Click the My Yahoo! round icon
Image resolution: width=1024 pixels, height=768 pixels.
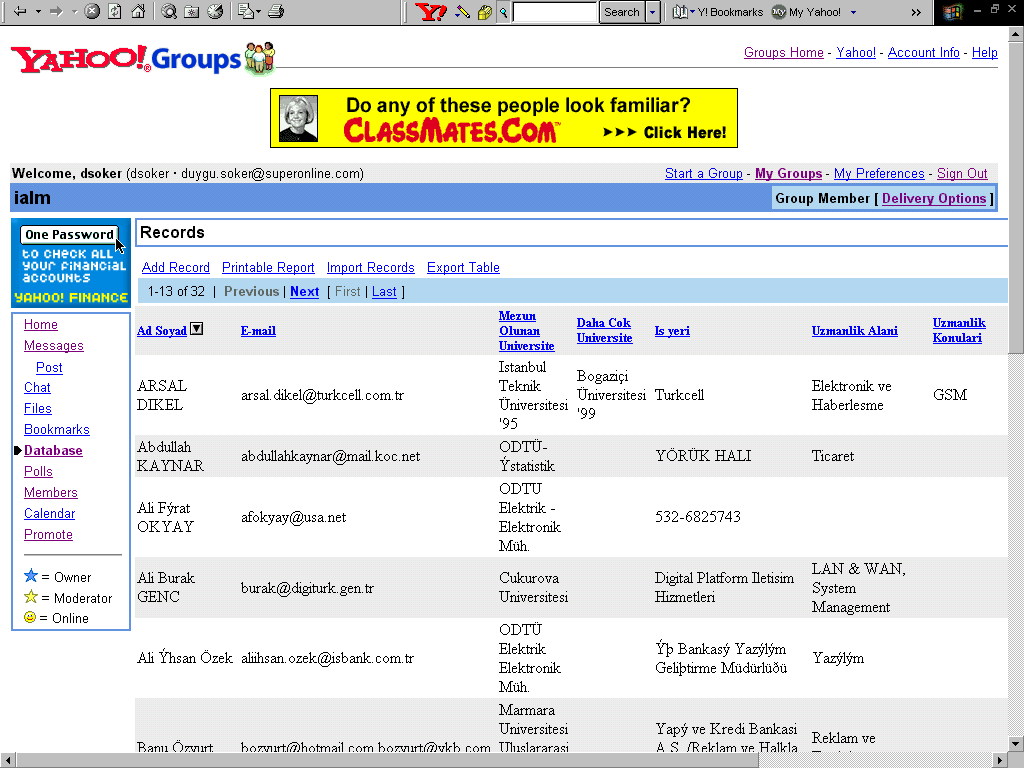pyautogui.click(x=778, y=12)
